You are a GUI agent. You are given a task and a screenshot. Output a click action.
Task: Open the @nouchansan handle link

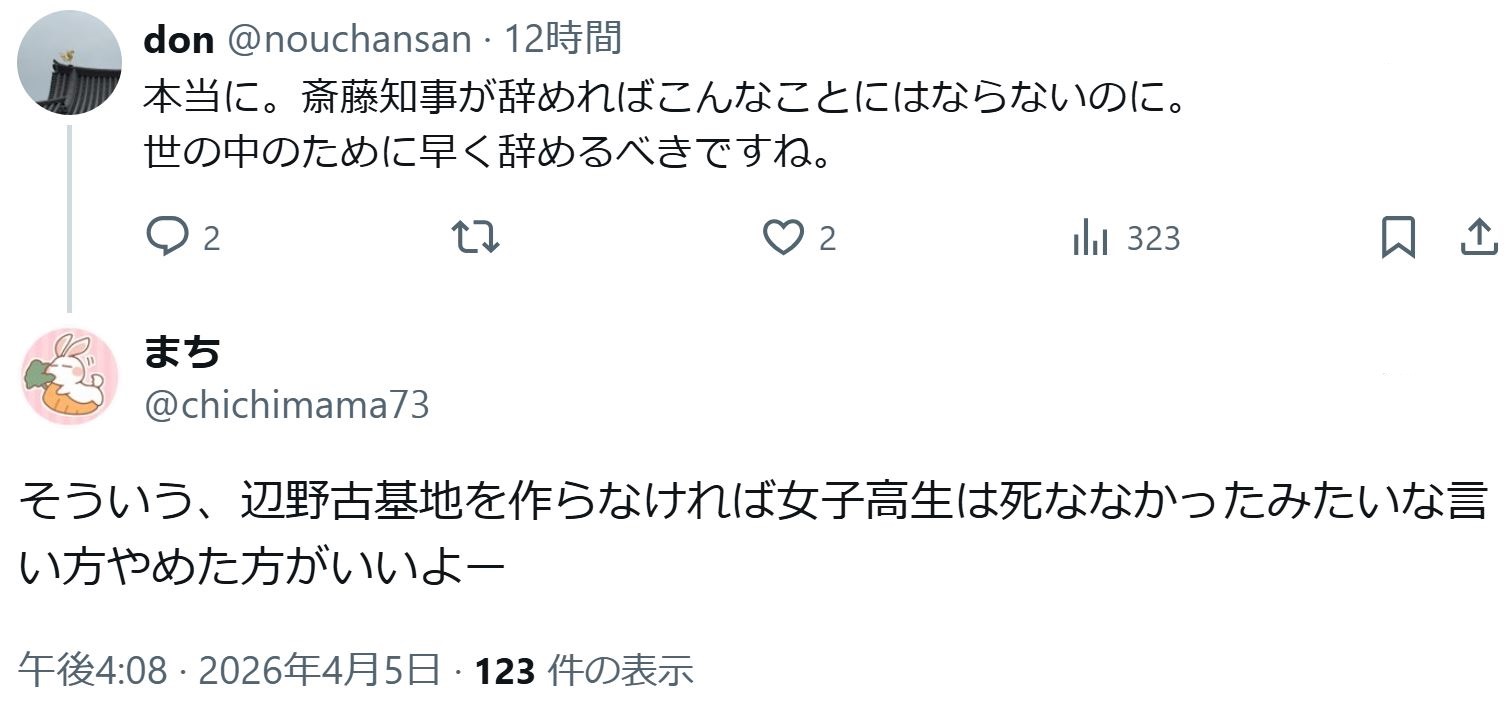[349, 40]
